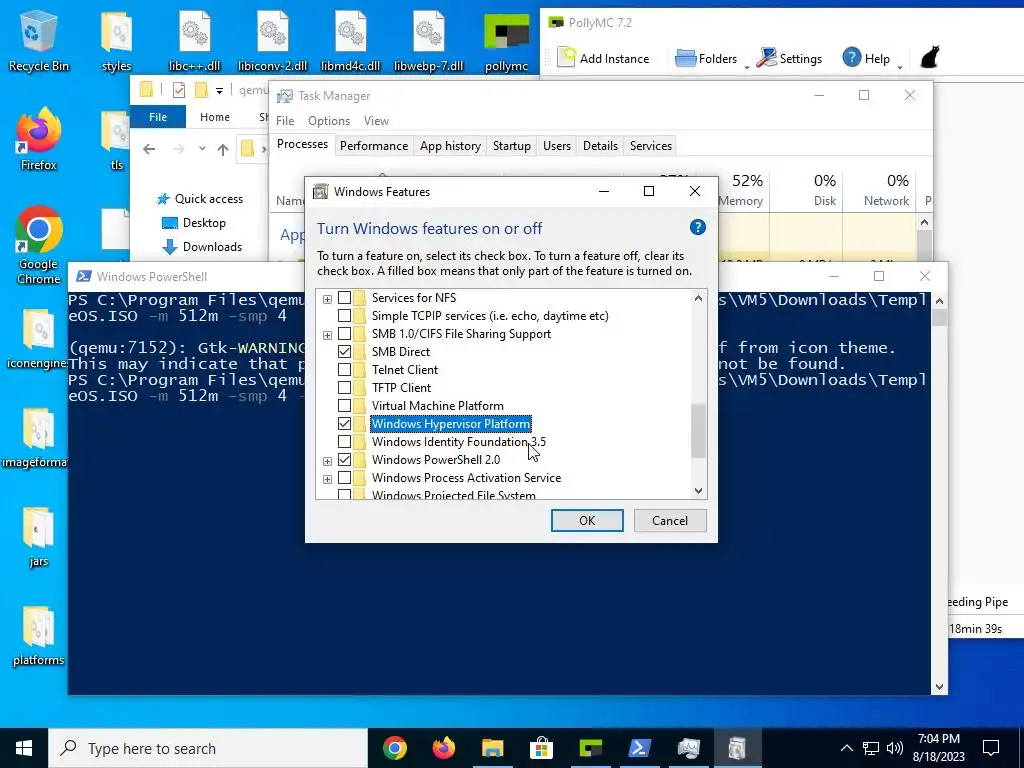The image size is (1024, 768).
Task: Enable TFTP Client checkbox
Action: (x=344, y=387)
